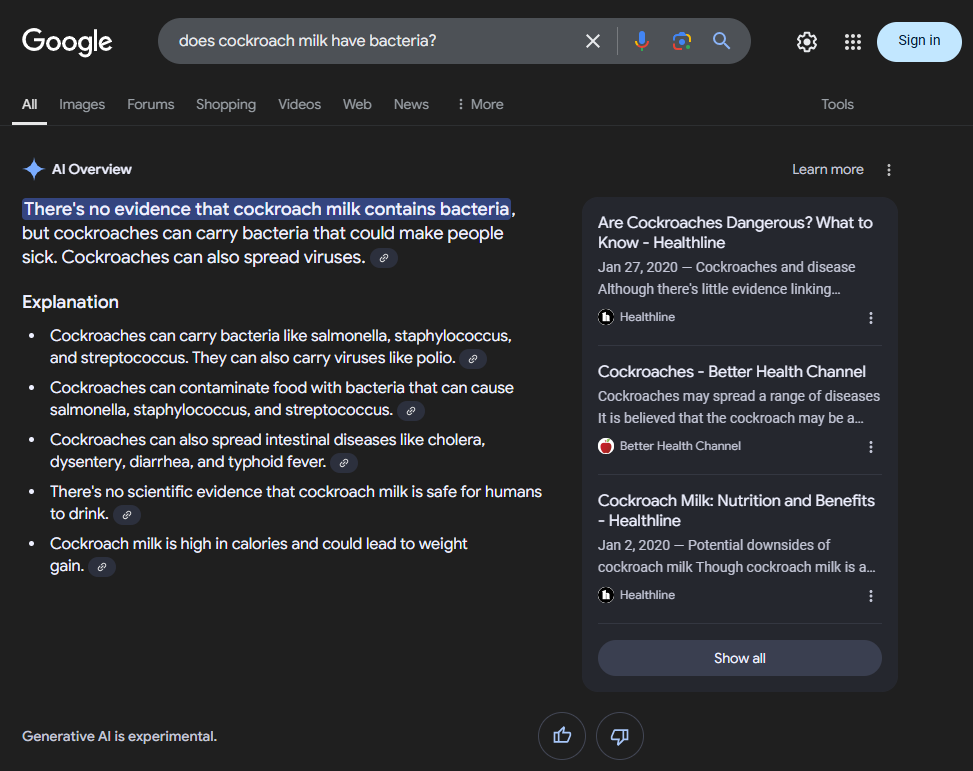Viewport: 973px width, 771px height.
Task: Click the 'Explanation' heading
Action: pyautogui.click(x=70, y=302)
